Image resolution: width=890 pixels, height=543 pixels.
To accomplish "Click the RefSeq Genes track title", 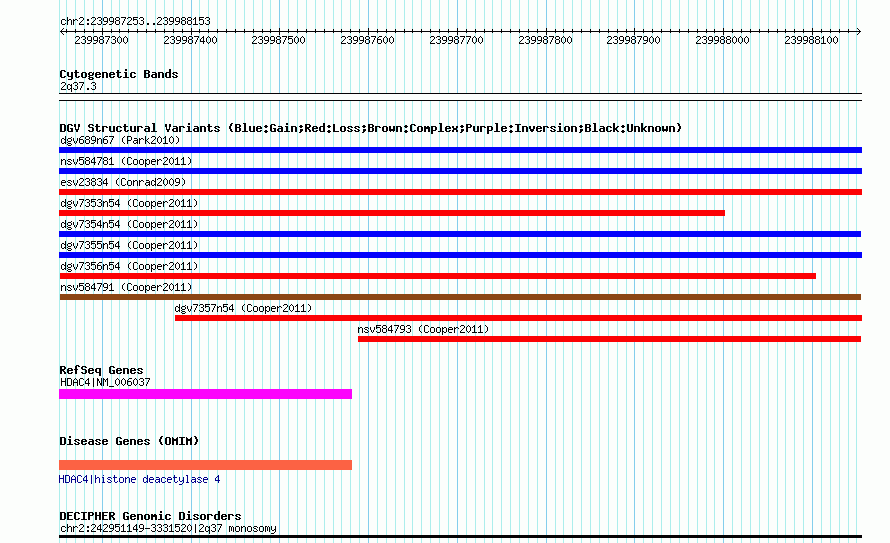I will [x=101, y=370].
